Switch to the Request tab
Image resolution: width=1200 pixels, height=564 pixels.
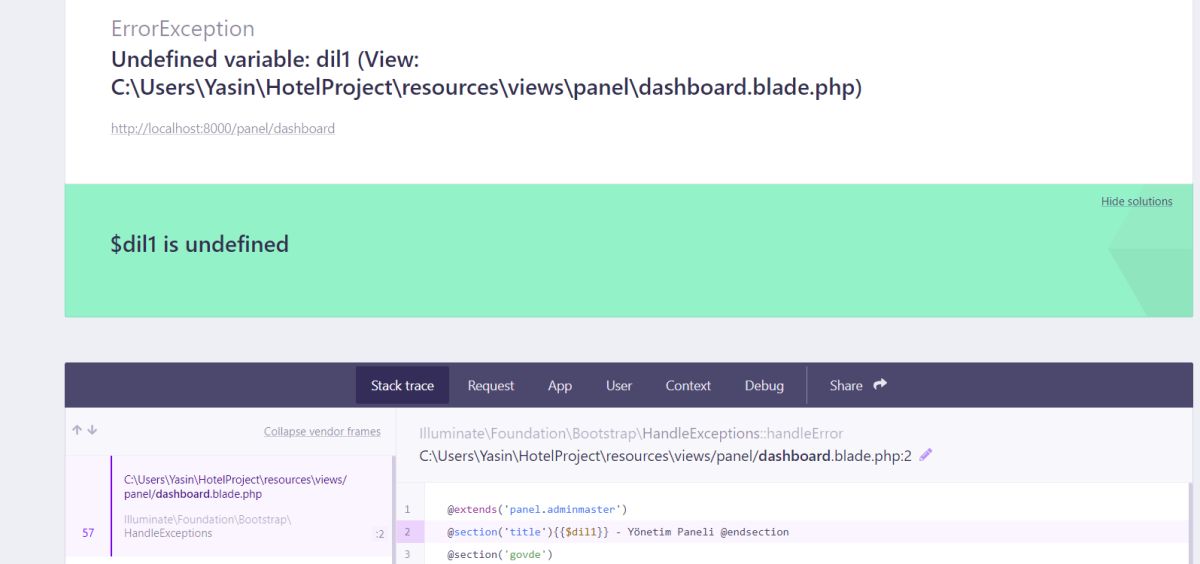pyautogui.click(x=491, y=385)
